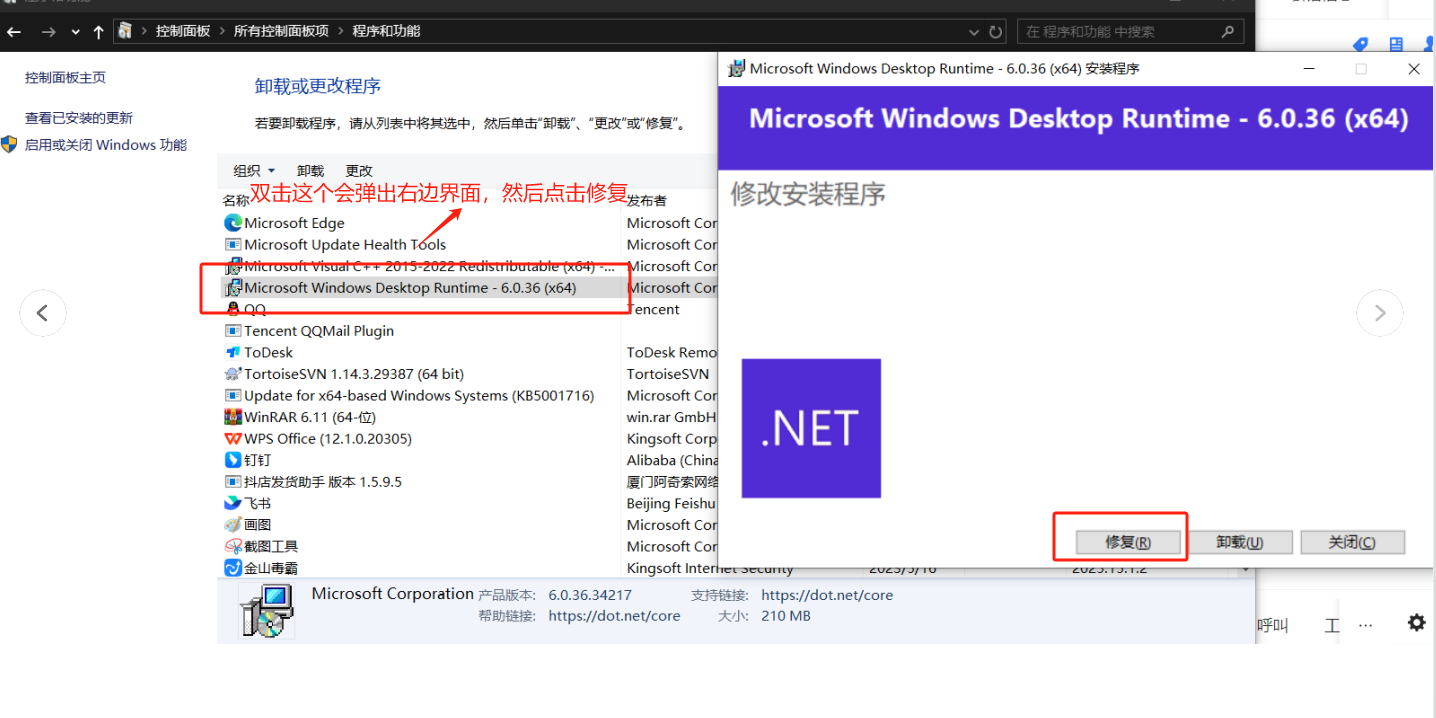The width and height of the screenshot is (1436, 718).
Task: Select the ToDesk program icon
Action: 233,353
